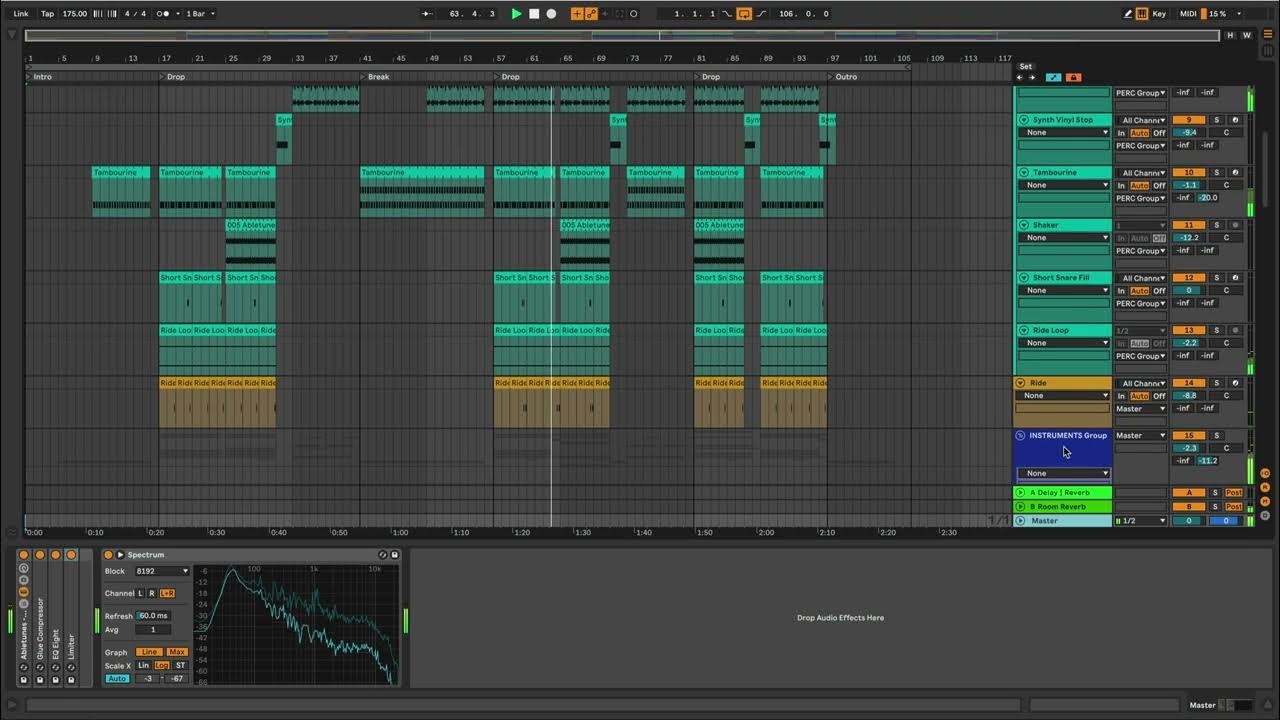Toggle the Loop switch in transport
Viewport: 1280px width, 720px height.
click(744, 14)
